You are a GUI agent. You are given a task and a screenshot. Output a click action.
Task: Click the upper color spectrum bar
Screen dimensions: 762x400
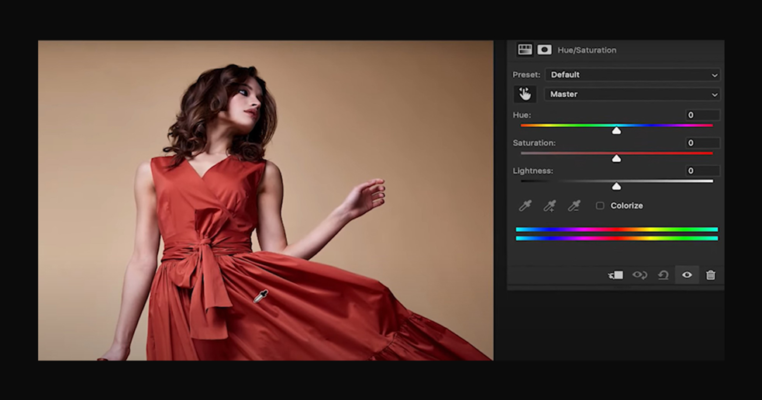tap(617, 229)
